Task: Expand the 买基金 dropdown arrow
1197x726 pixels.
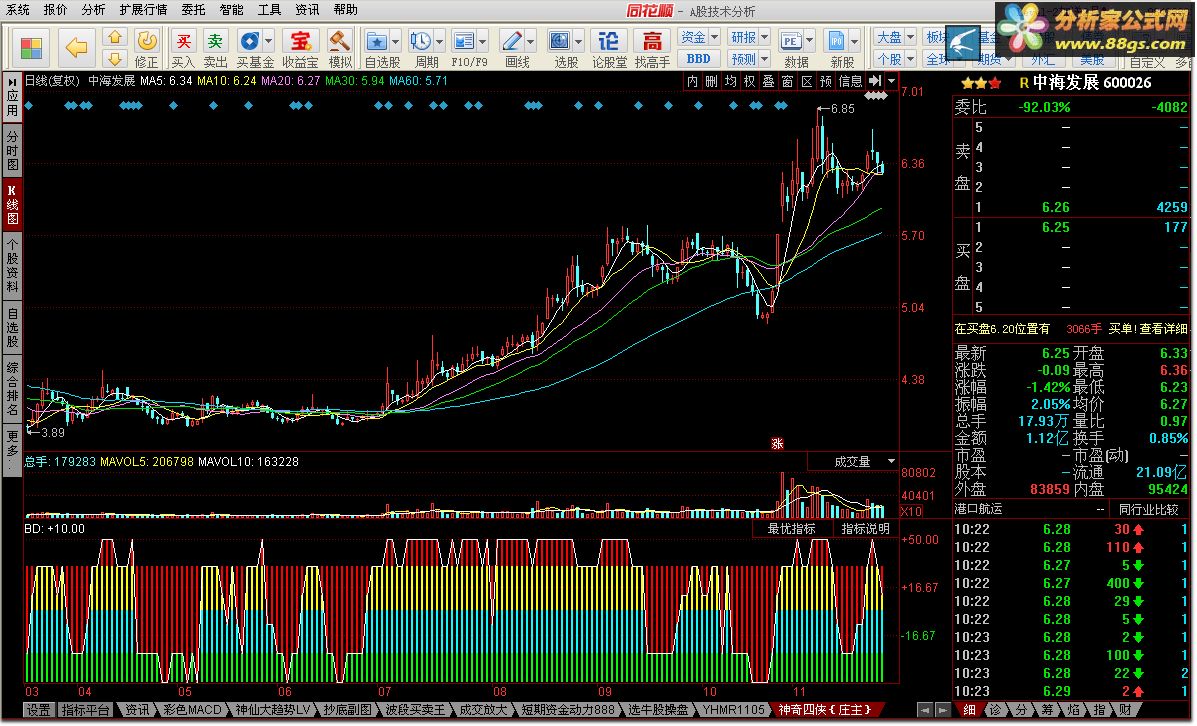Action: tap(268, 41)
